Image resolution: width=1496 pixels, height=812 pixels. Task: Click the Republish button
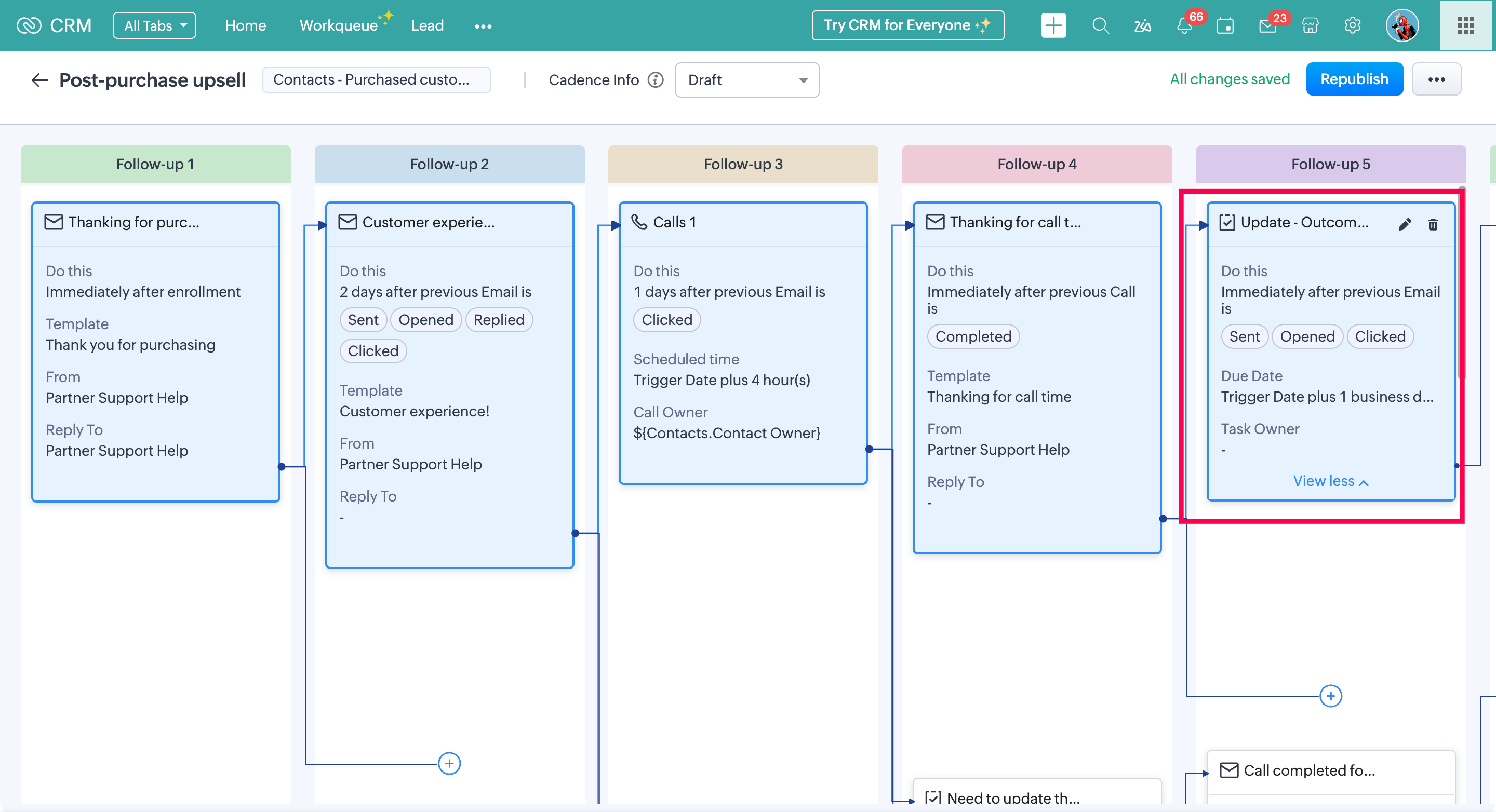(x=1354, y=79)
